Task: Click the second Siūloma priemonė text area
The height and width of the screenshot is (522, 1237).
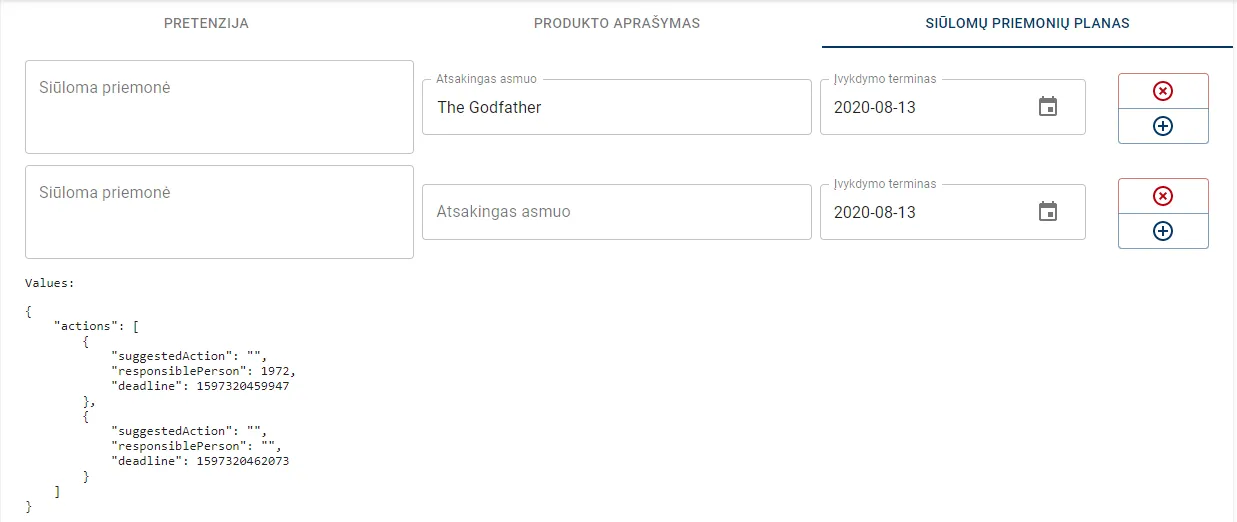Action: click(219, 212)
